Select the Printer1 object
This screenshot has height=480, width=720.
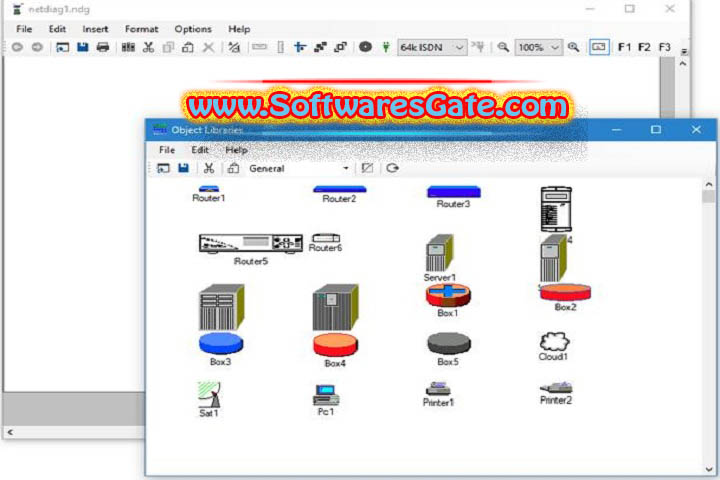[x=439, y=394]
